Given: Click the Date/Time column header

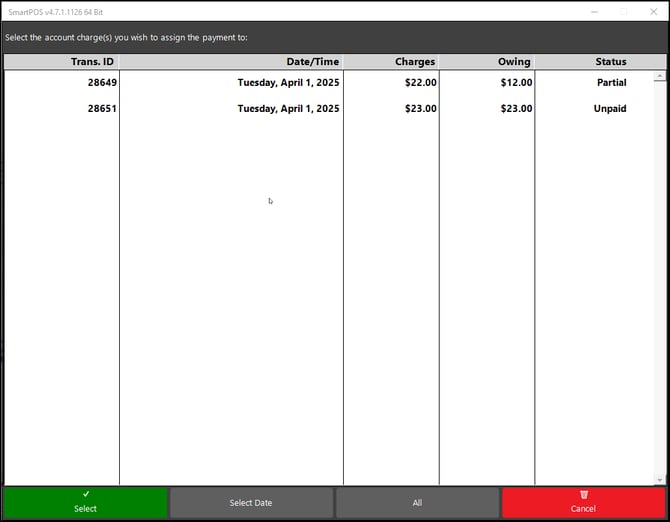Looking at the screenshot, I should coord(312,62).
